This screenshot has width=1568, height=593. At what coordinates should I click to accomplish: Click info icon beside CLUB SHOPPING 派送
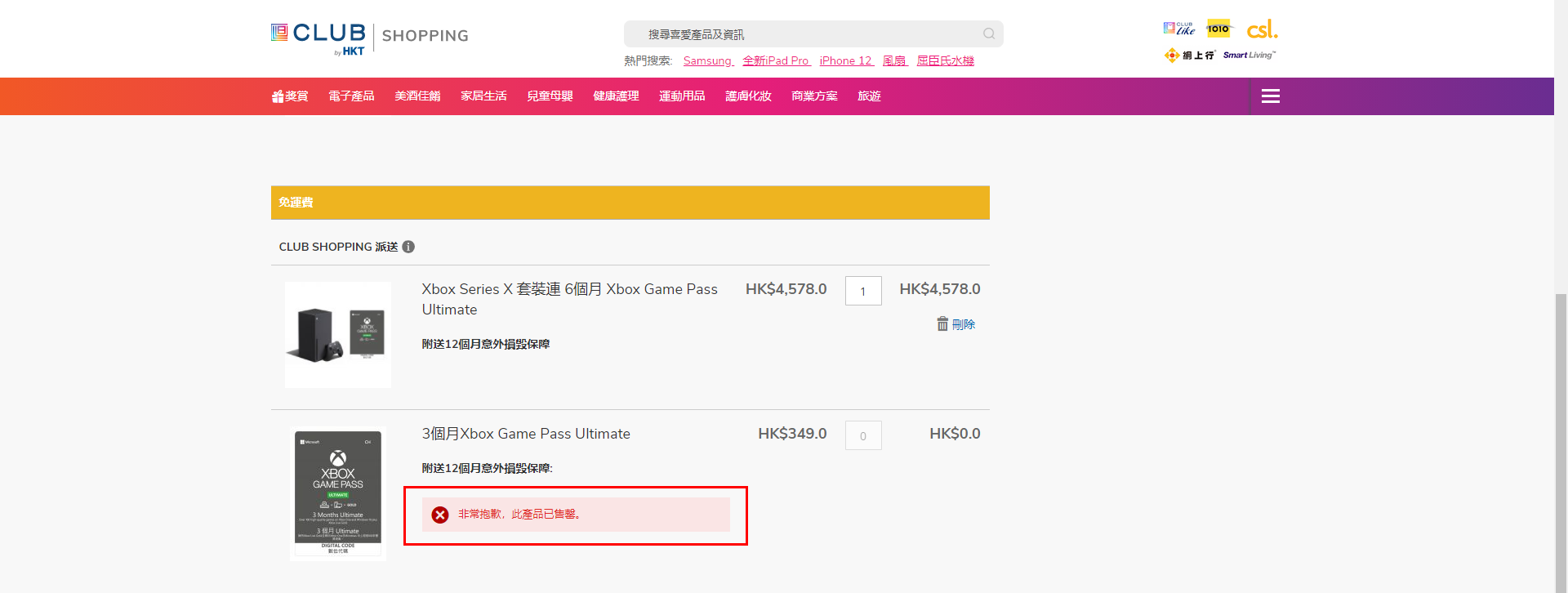(408, 247)
